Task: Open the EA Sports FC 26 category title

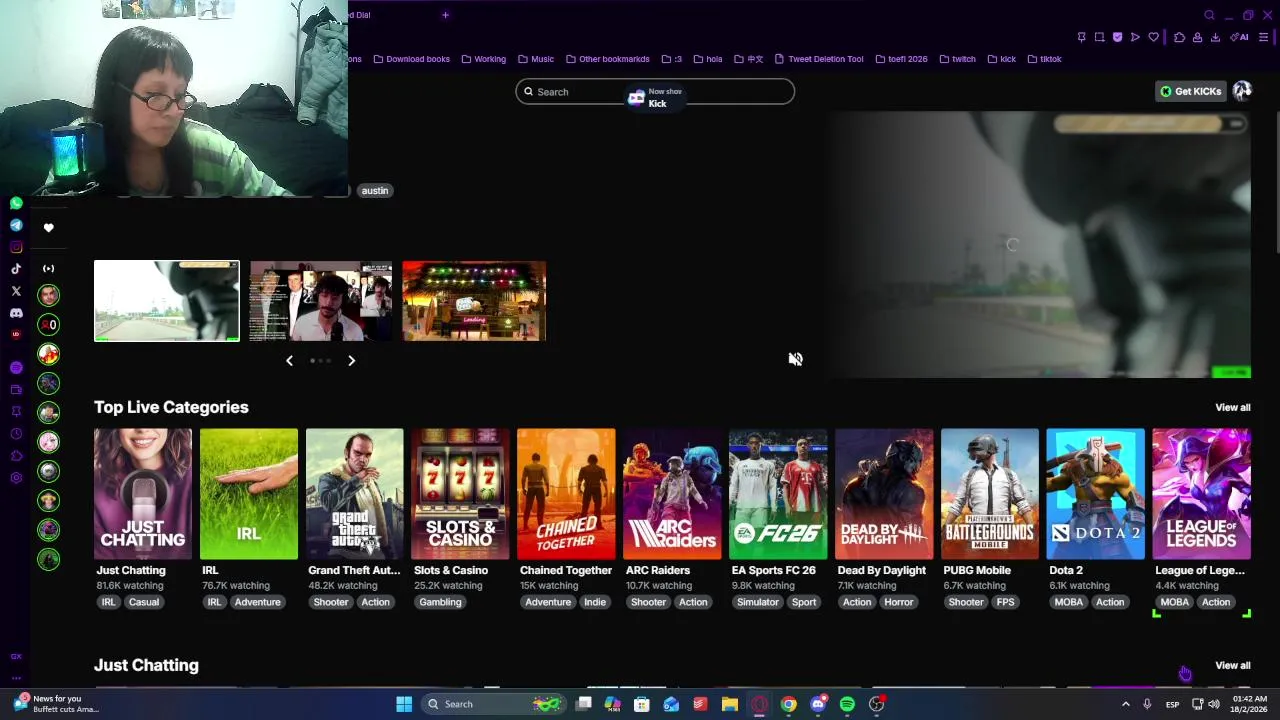Action: [773, 570]
